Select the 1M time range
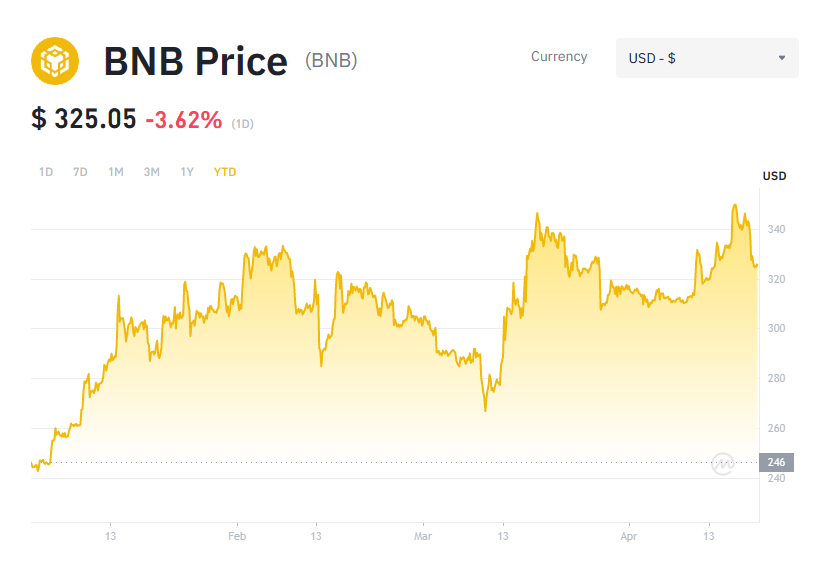 116,172
